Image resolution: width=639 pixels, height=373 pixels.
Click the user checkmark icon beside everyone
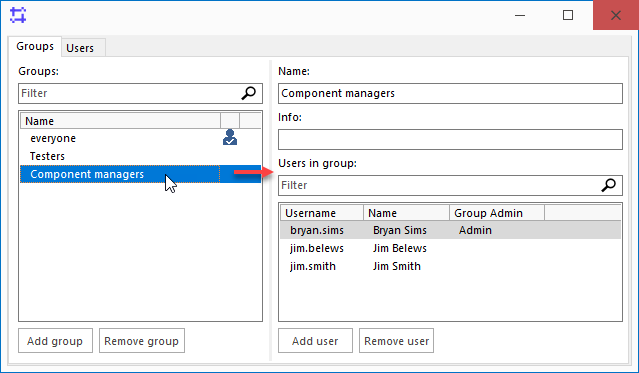[230, 137]
